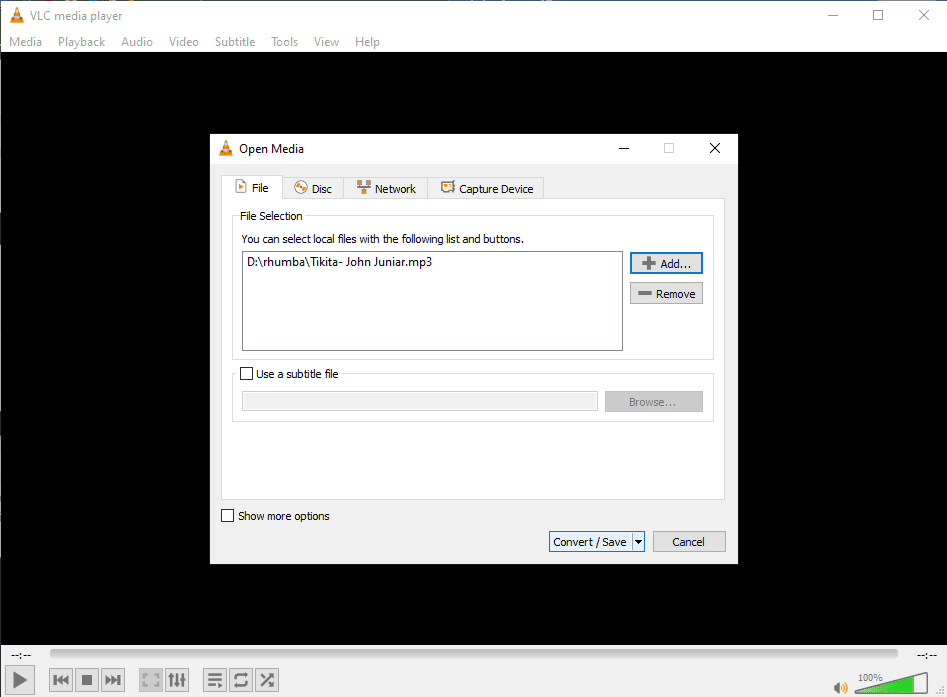Click the disabled subtitle Browse... button
The image size is (947, 697).
tap(653, 402)
